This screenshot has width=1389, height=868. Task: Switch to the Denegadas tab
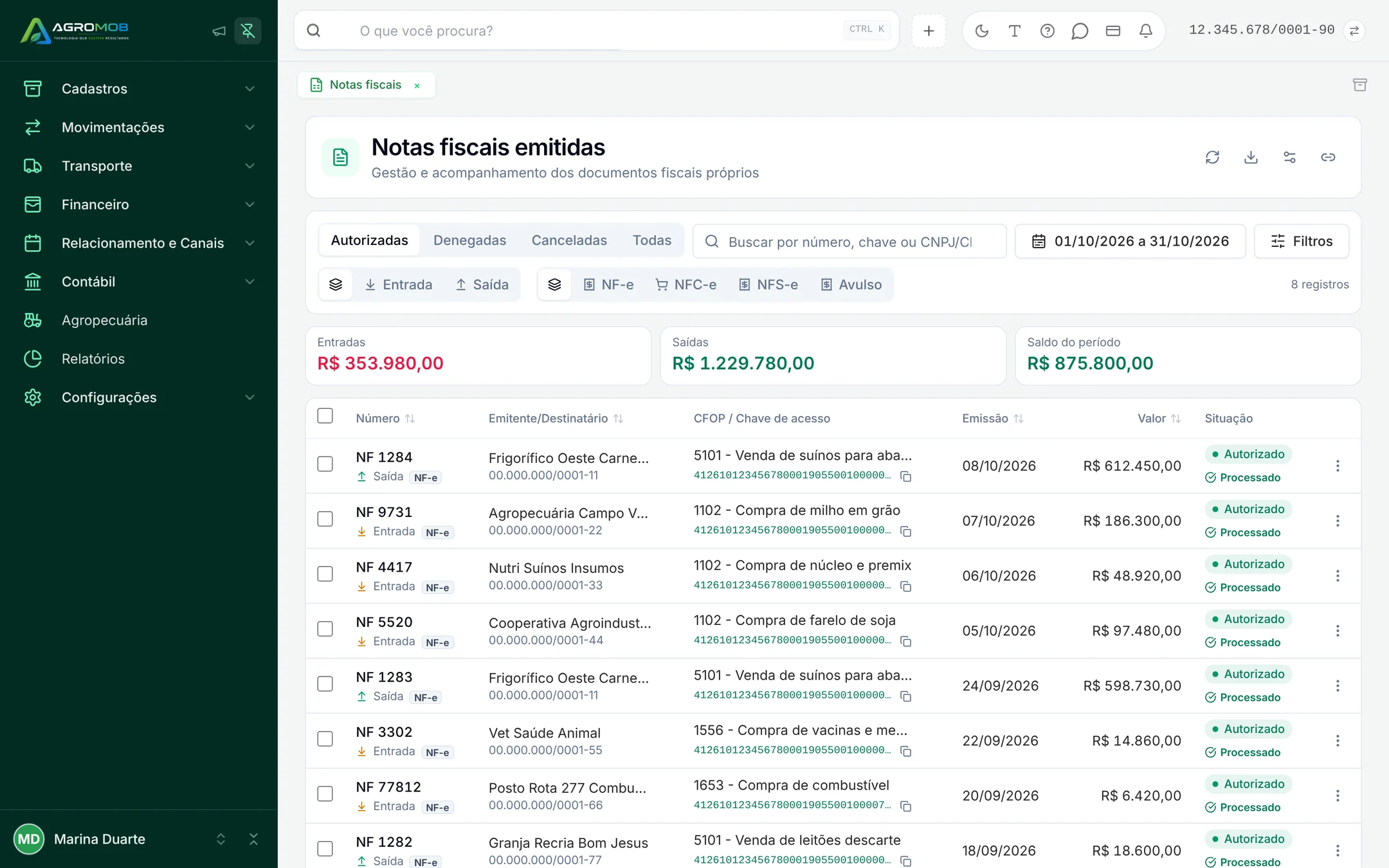coord(469,240)
